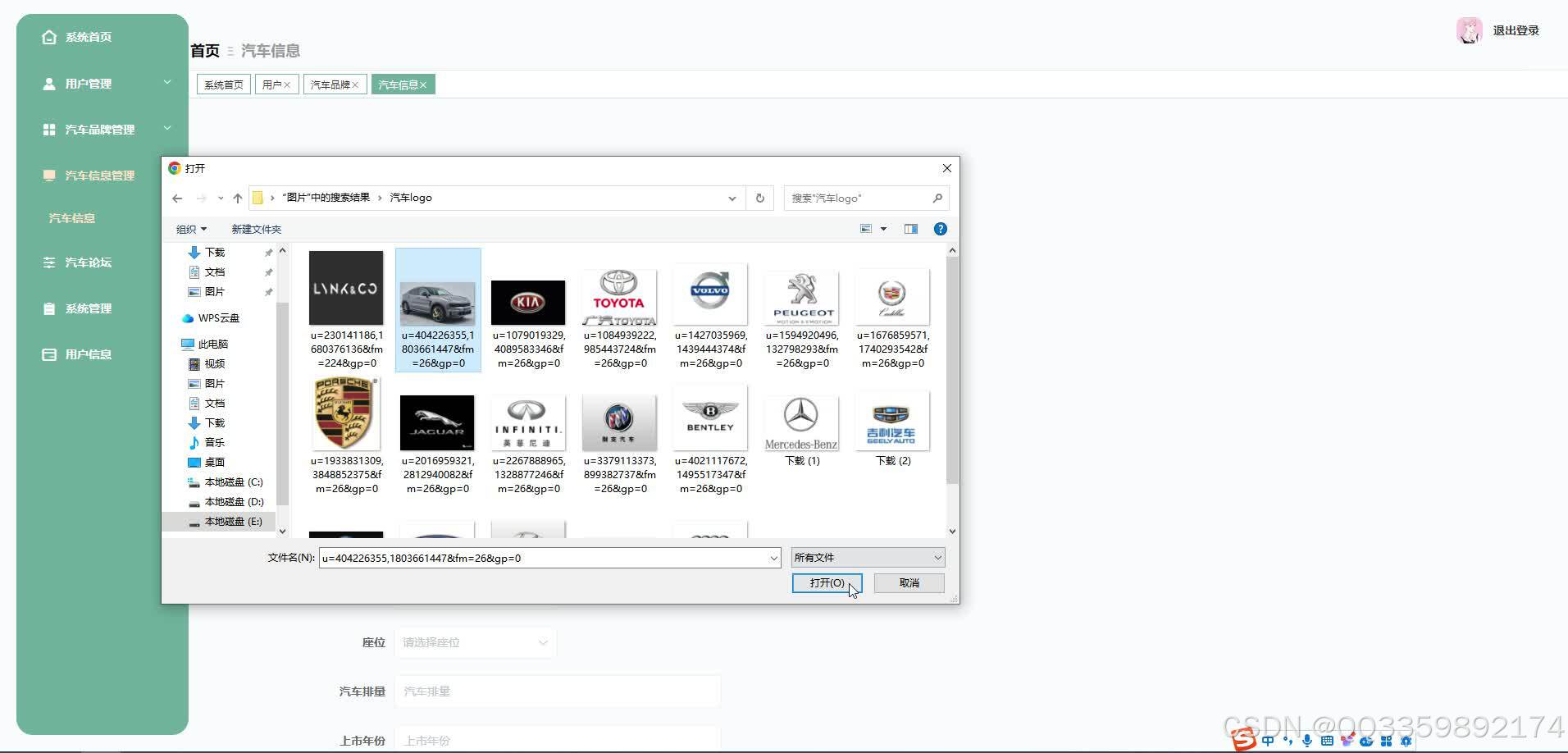Open 用户信息 in sidebar
This screenshot has width=1568, height=753.
88,354
